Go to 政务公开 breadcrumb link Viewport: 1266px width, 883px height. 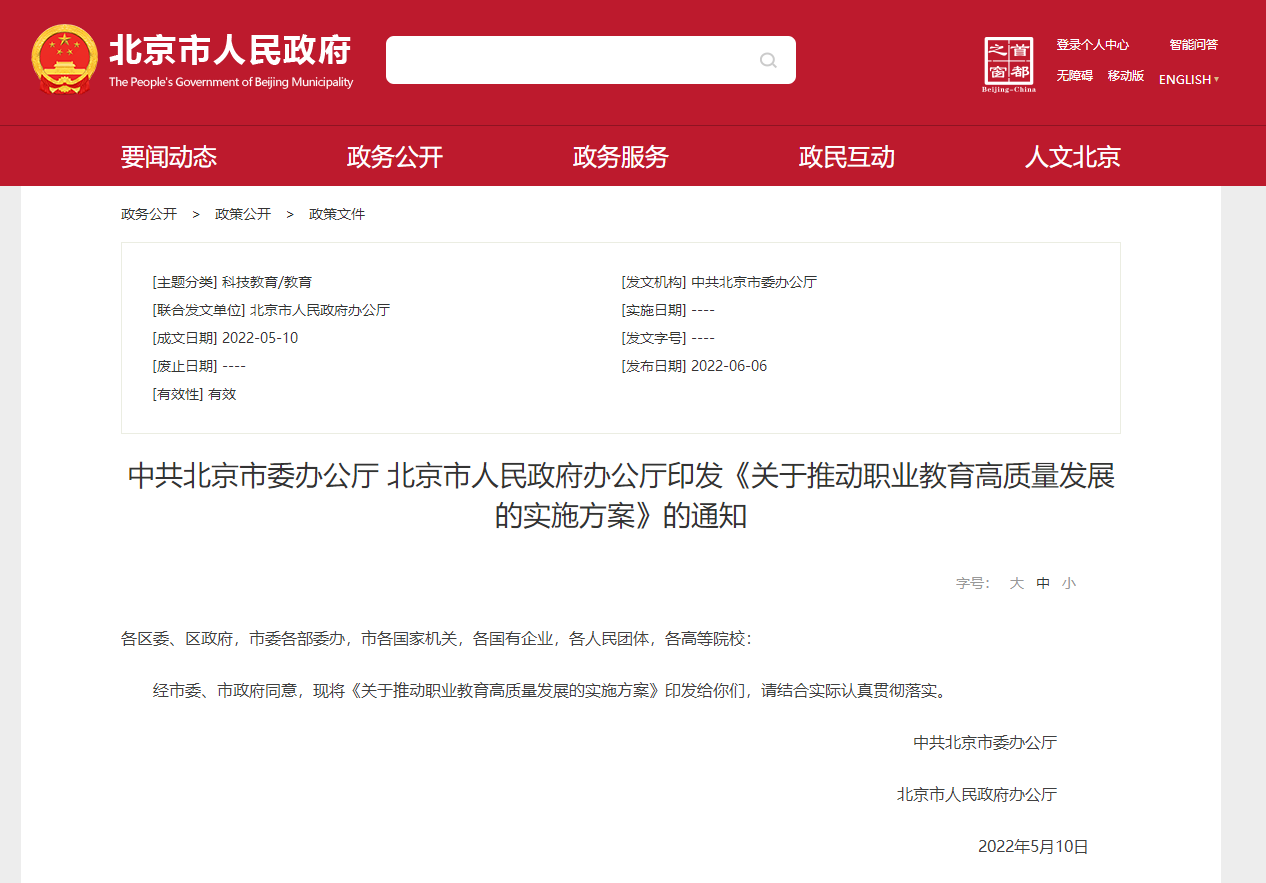pyautogui.click(x=147, y=214)
